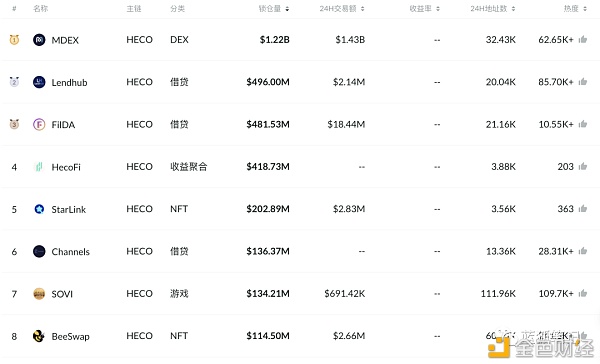This screenshot has height=364, width=600.
Task: Toggle the thumbs-up for Lendhub
Action: click(x=583, y=82)
